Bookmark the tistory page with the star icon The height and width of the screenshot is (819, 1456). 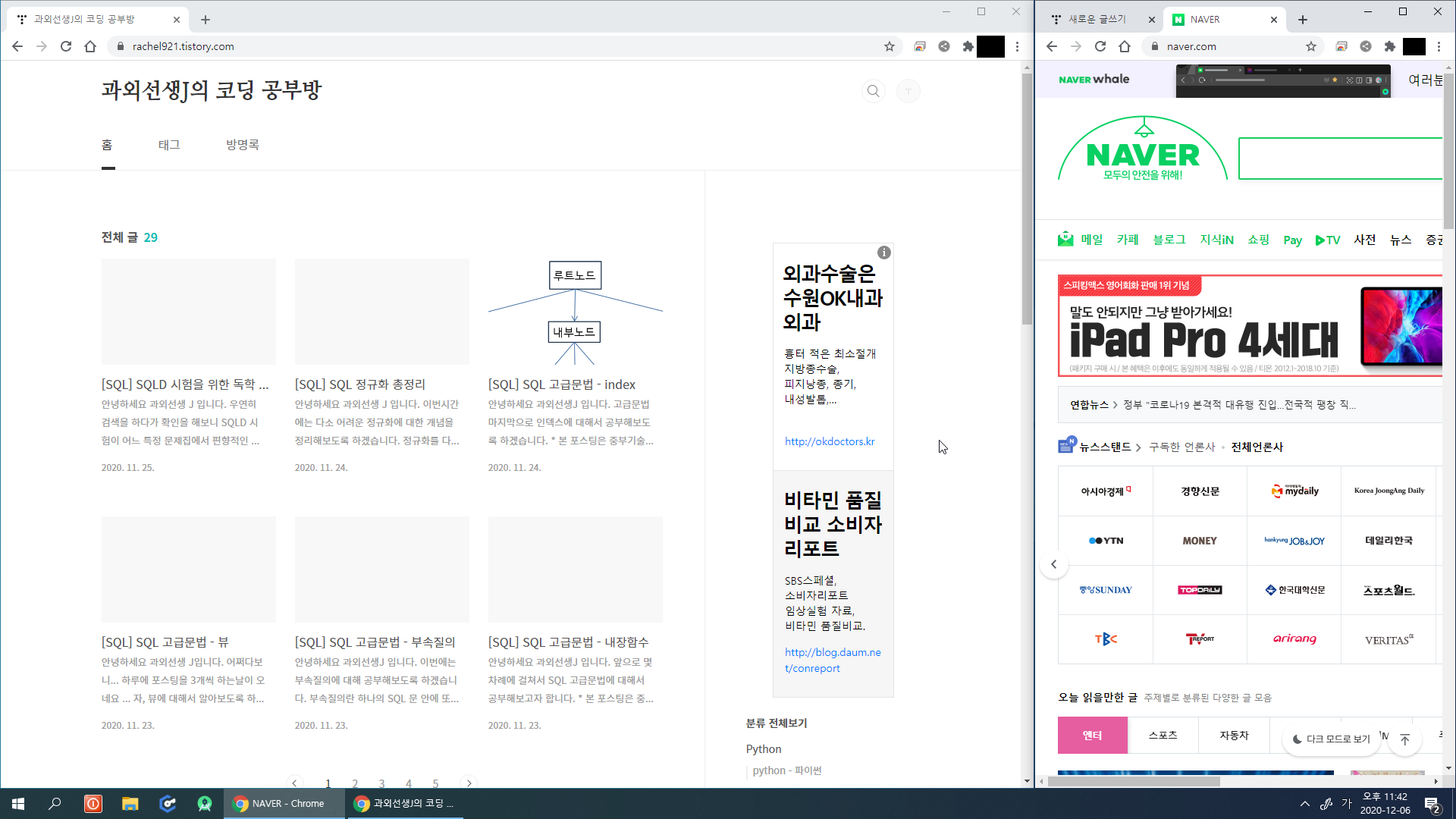coord(889,46)
